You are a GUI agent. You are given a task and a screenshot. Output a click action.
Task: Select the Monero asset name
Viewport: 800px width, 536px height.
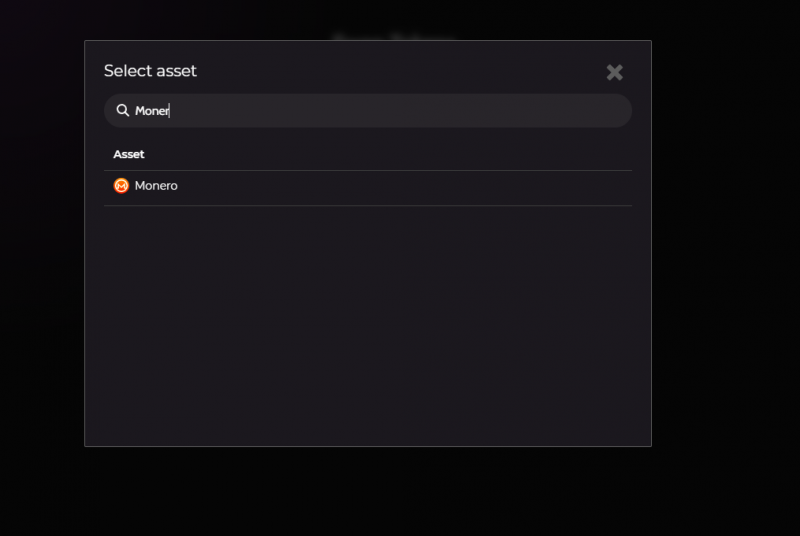tap(156, 186)
